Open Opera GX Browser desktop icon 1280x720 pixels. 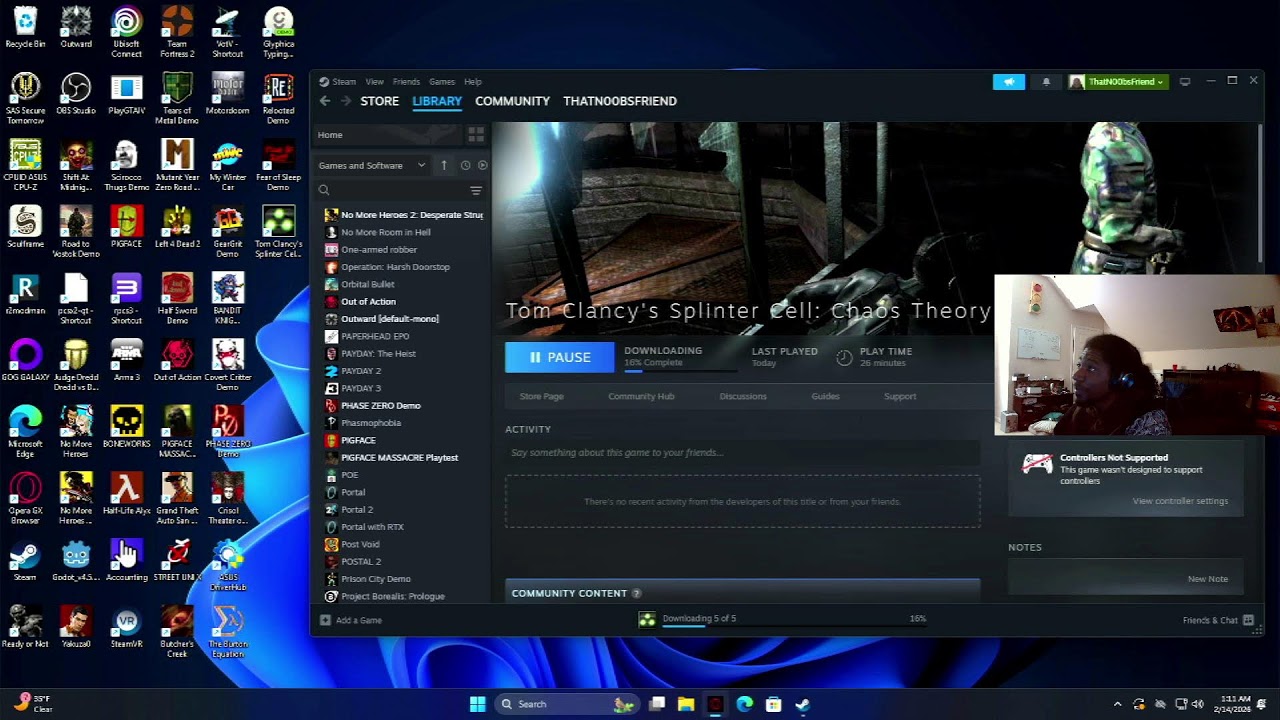25,500
